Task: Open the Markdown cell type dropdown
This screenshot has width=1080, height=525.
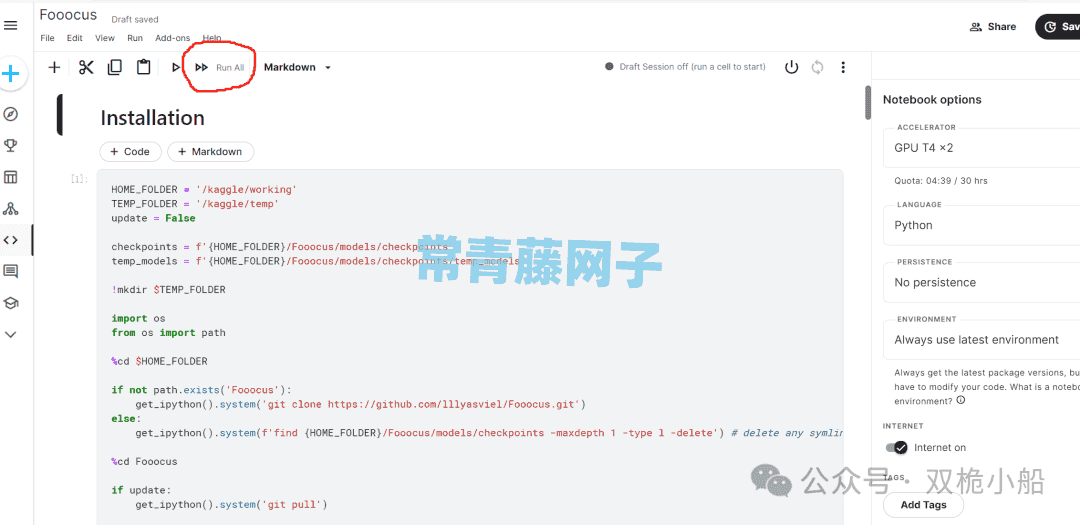Action: [x=297, y=68]
